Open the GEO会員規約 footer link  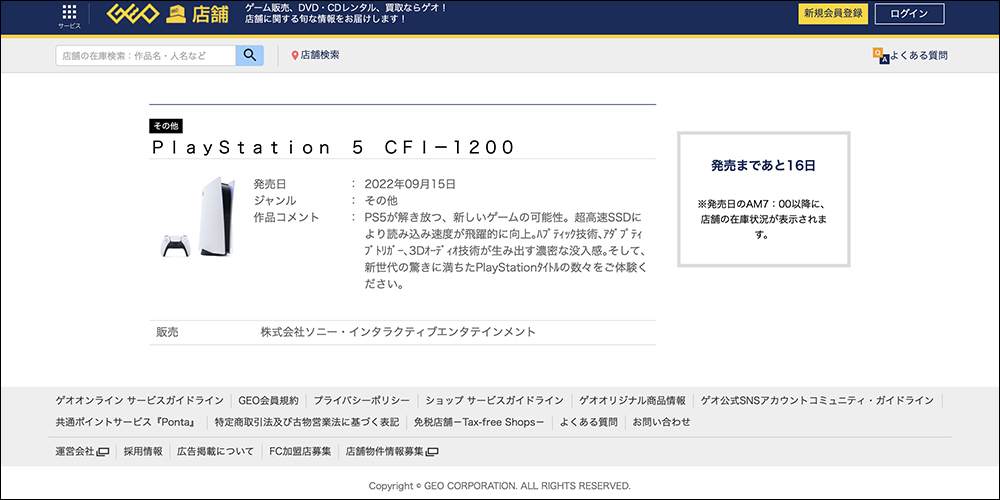coord(269,400)
